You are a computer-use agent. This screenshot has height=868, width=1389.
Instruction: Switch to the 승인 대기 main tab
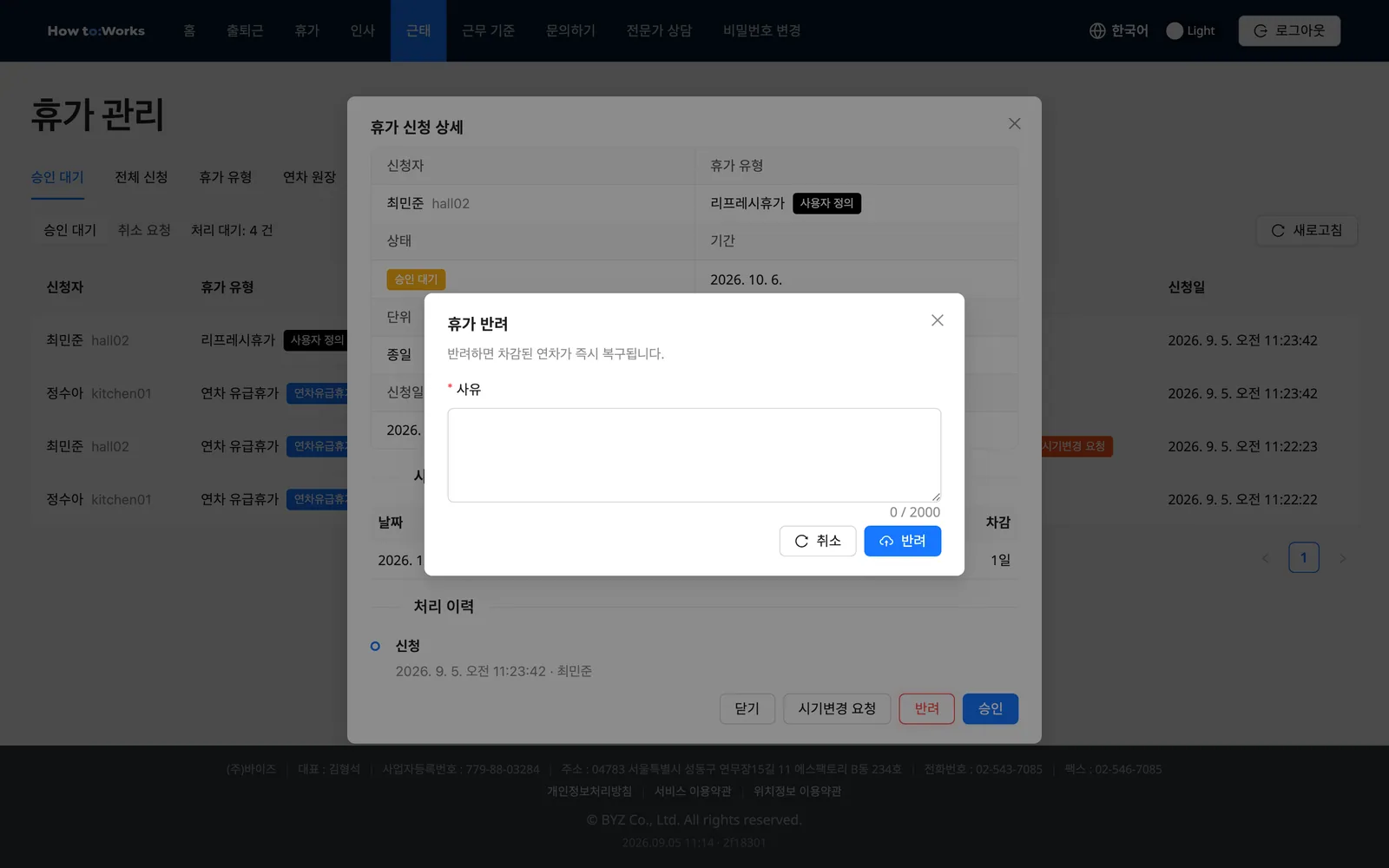point(57,177)
